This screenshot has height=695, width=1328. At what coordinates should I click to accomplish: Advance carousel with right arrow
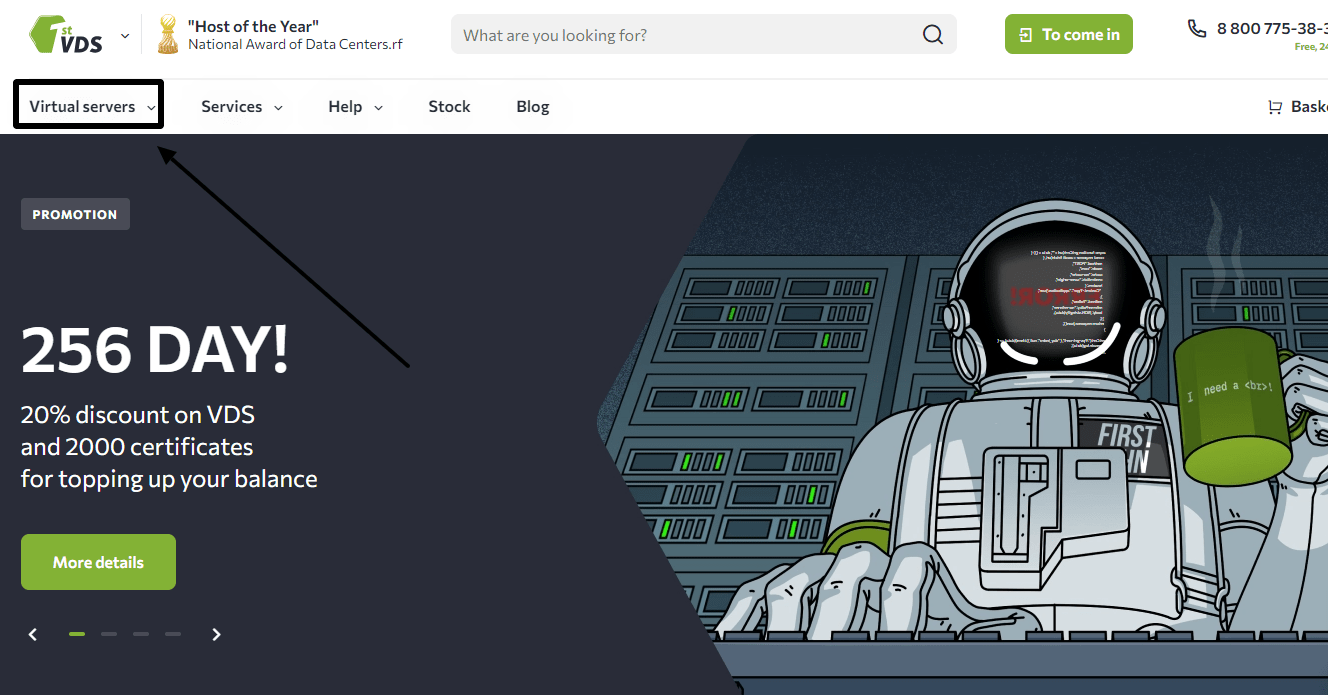216,634
